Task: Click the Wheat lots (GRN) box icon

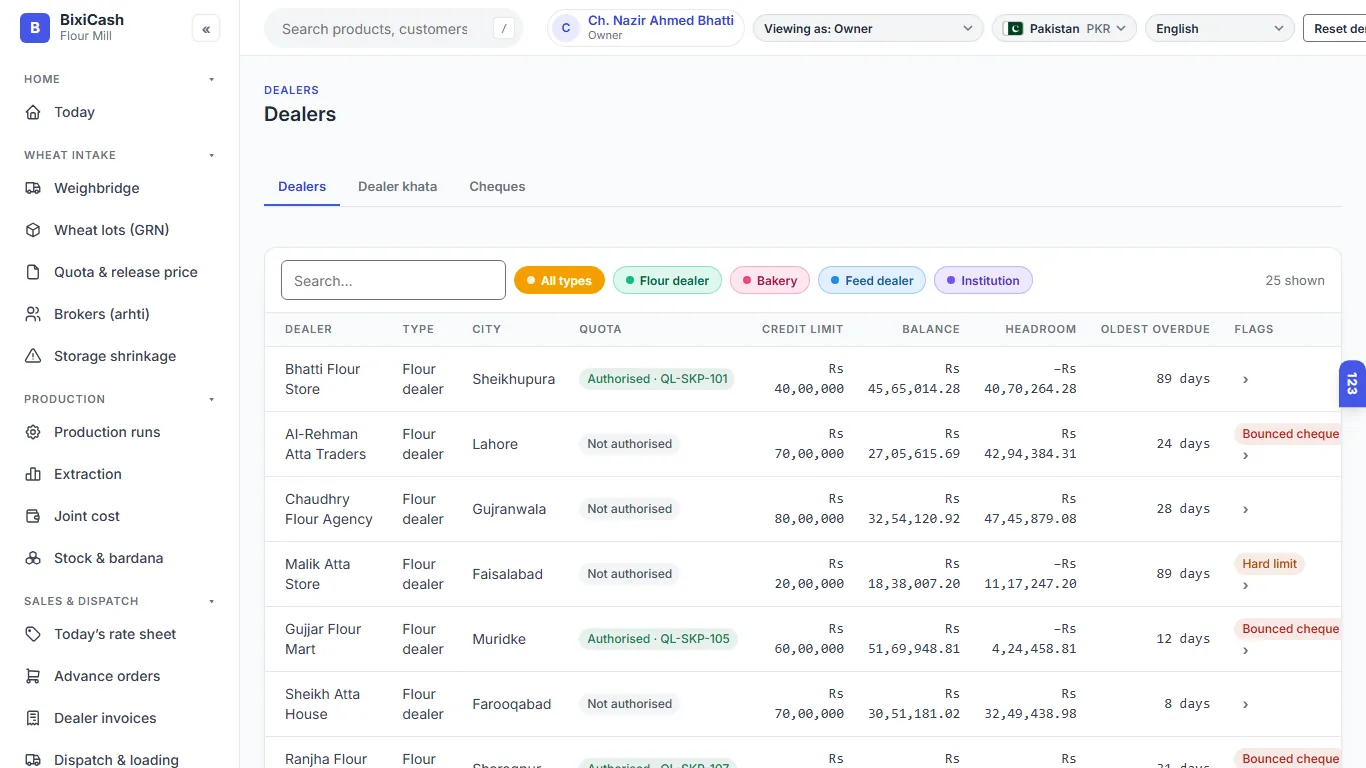Action: 33,230
